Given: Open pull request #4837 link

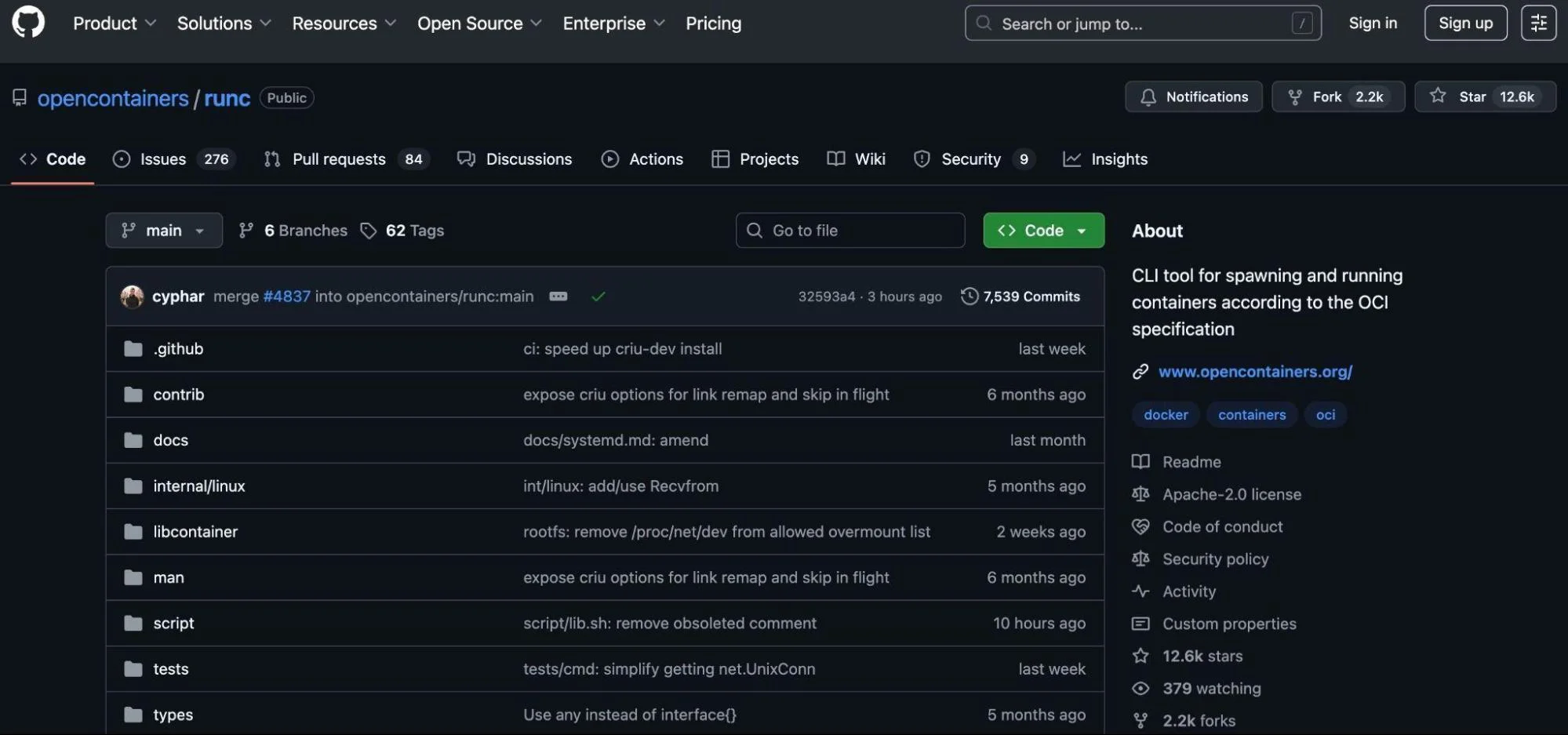Looking at the screenshot, I should 287,297.
